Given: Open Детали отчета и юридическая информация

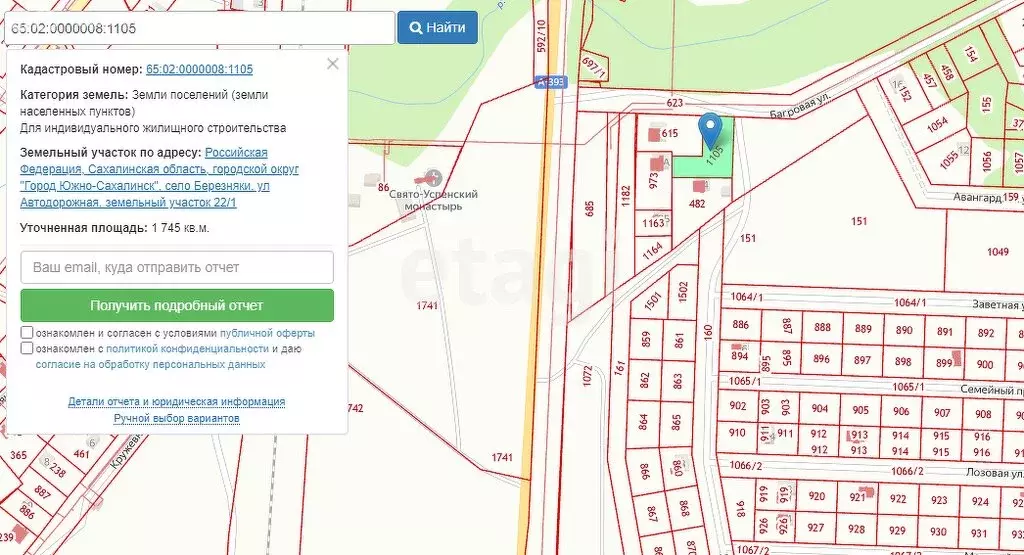Looking at the screenshot, I should tap(177, 402).
